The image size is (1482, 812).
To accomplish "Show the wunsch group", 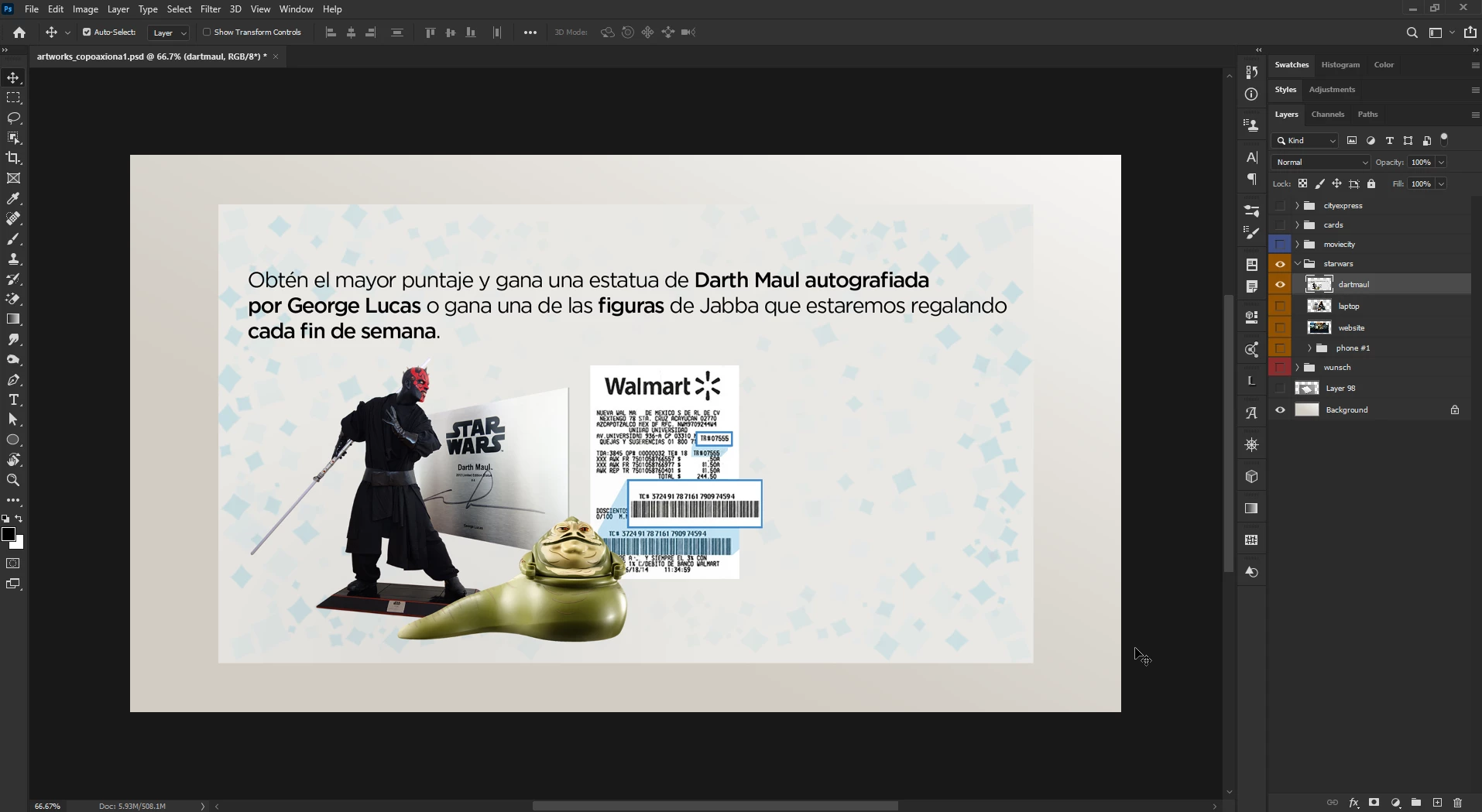I will click(1280, 368).
